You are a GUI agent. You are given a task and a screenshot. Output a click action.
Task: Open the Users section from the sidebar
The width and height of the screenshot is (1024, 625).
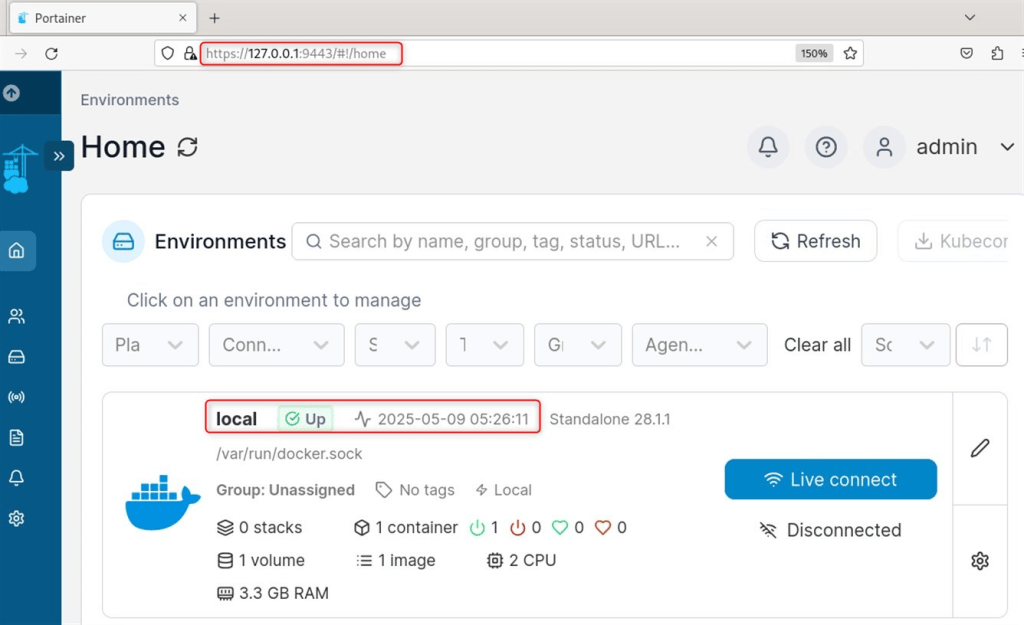point(17,316)
